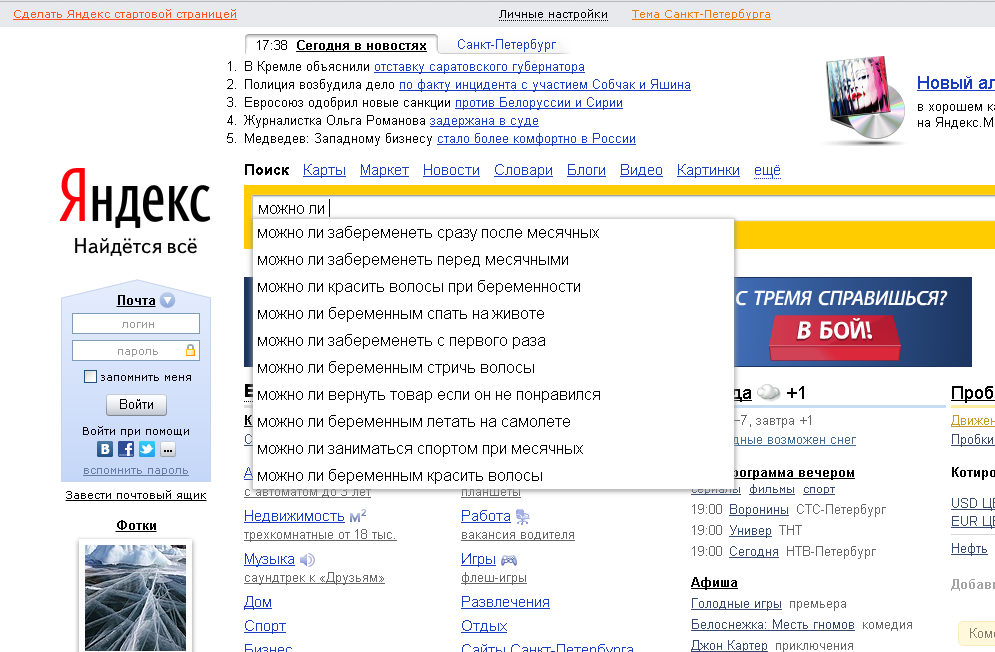The height and width of the screenshot is (652, 995).
Task: Open the 'ещё' services dropdown
Action: coord(767,170)
